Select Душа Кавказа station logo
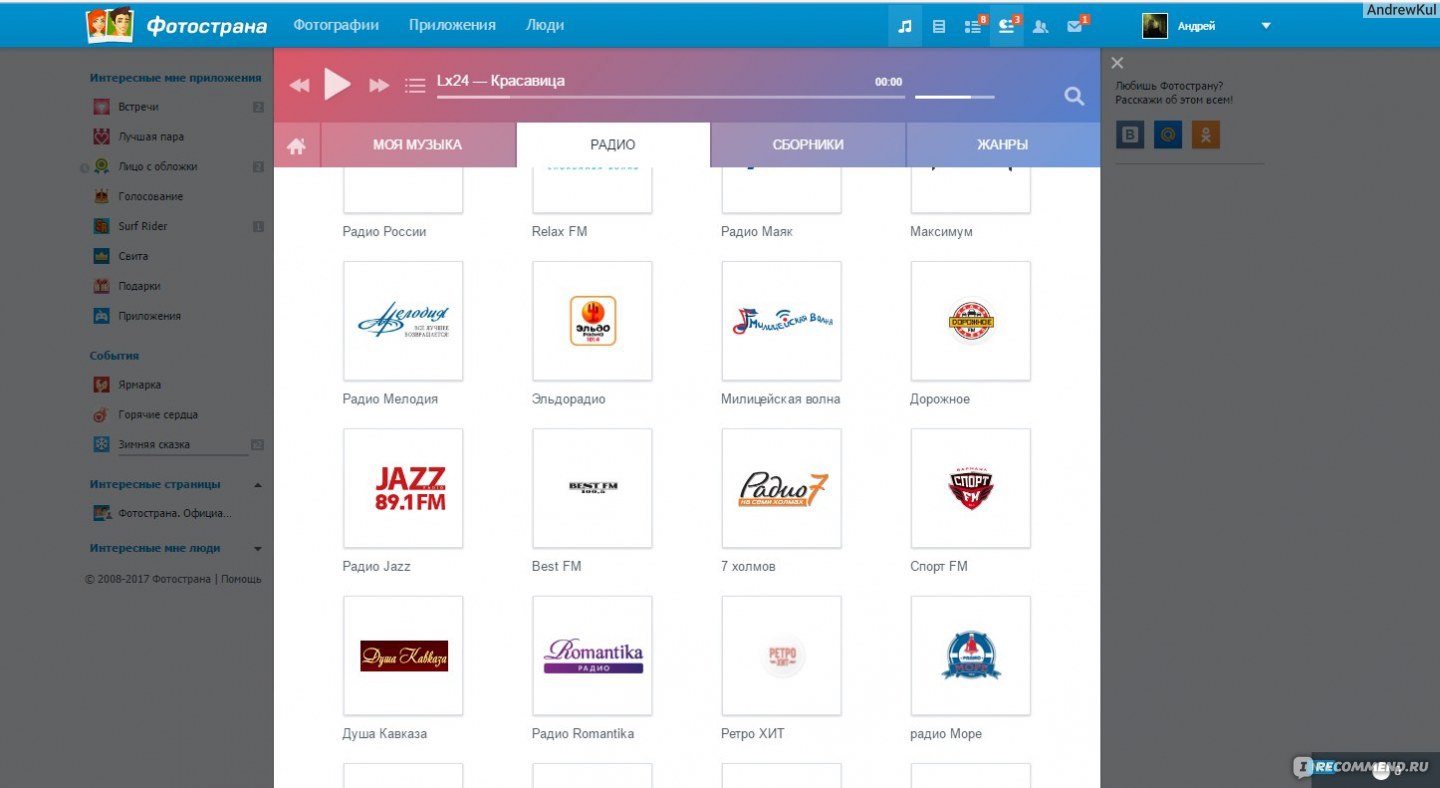 click(x=403, y=656)
